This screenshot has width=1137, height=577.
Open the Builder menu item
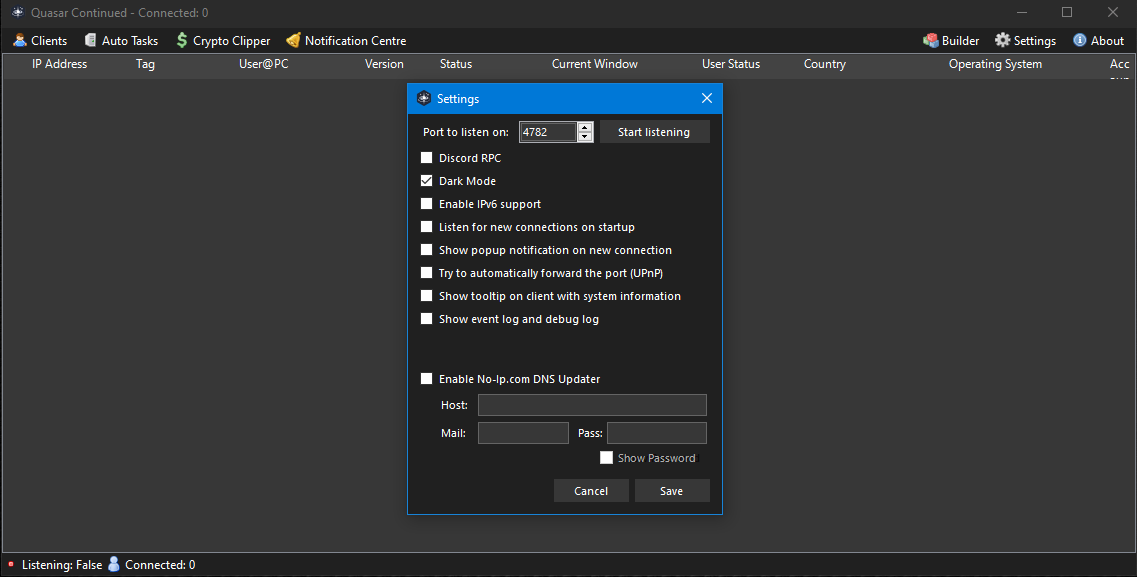951,41
